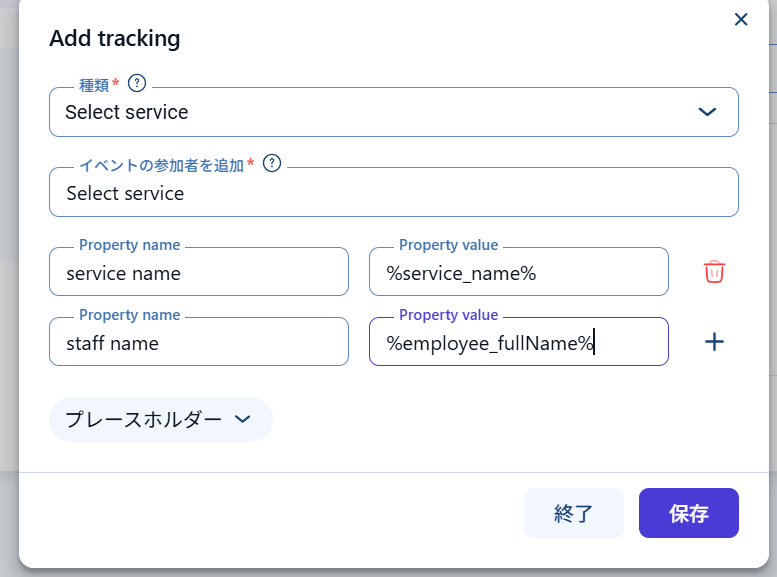777x577 pixels.
Task: Click the 'Add tracking' dialog title
Action: point(115,39)
